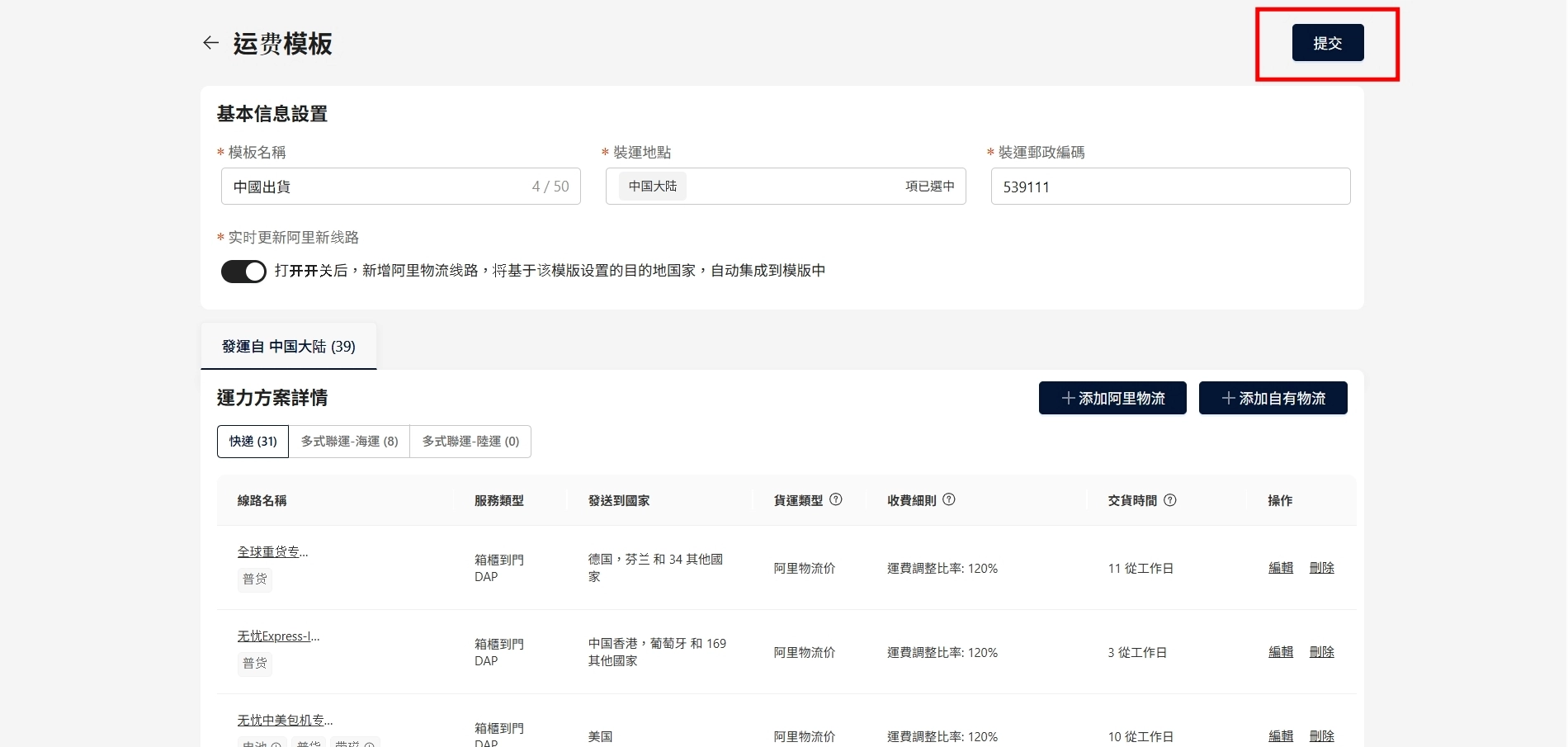
Task: Switch to the 多式聯運-陸運 (0) tab
Action: (x=470, y=442)
